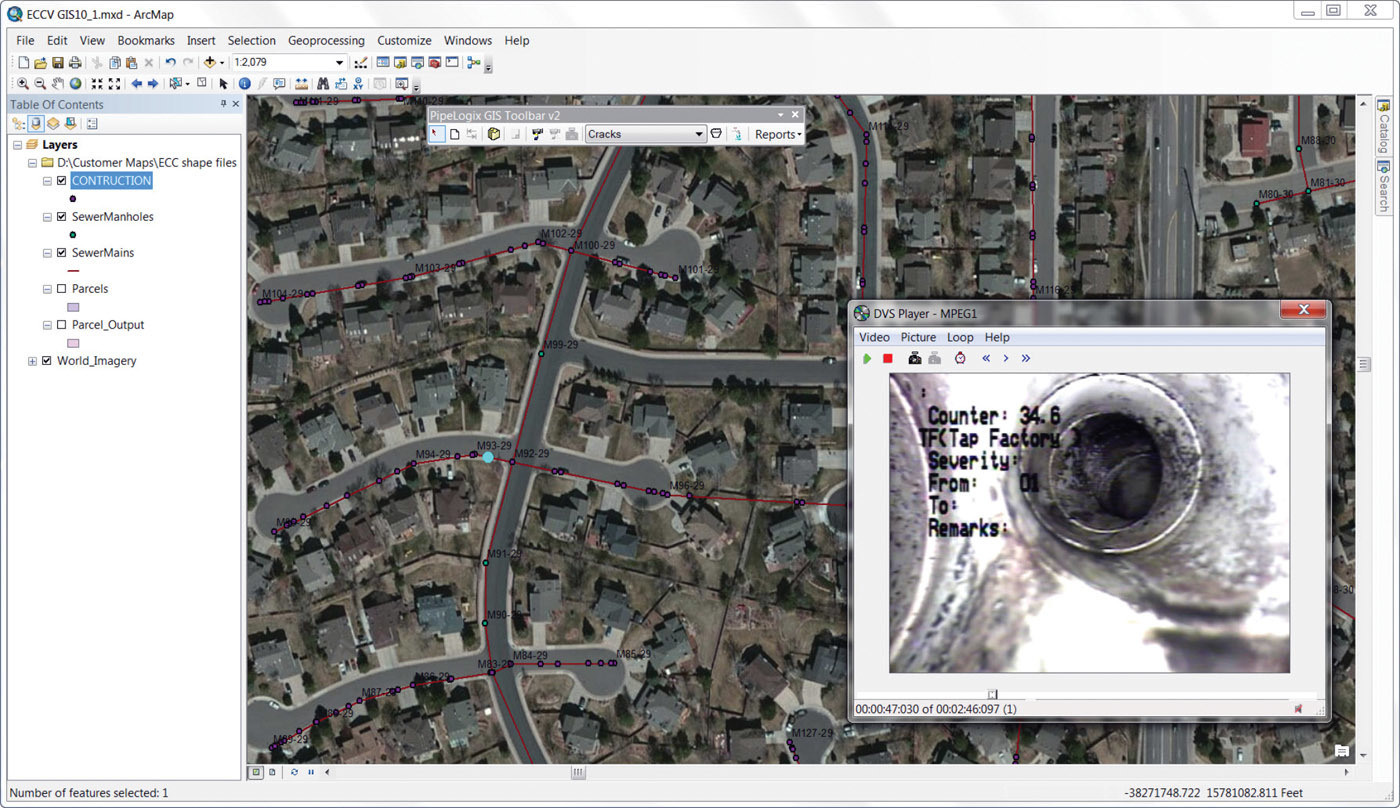The height and width of the screenshot is (808, 1400).
Task: Open the Reports menu on PipeLogix toolbar
Action: click(778, 133)
